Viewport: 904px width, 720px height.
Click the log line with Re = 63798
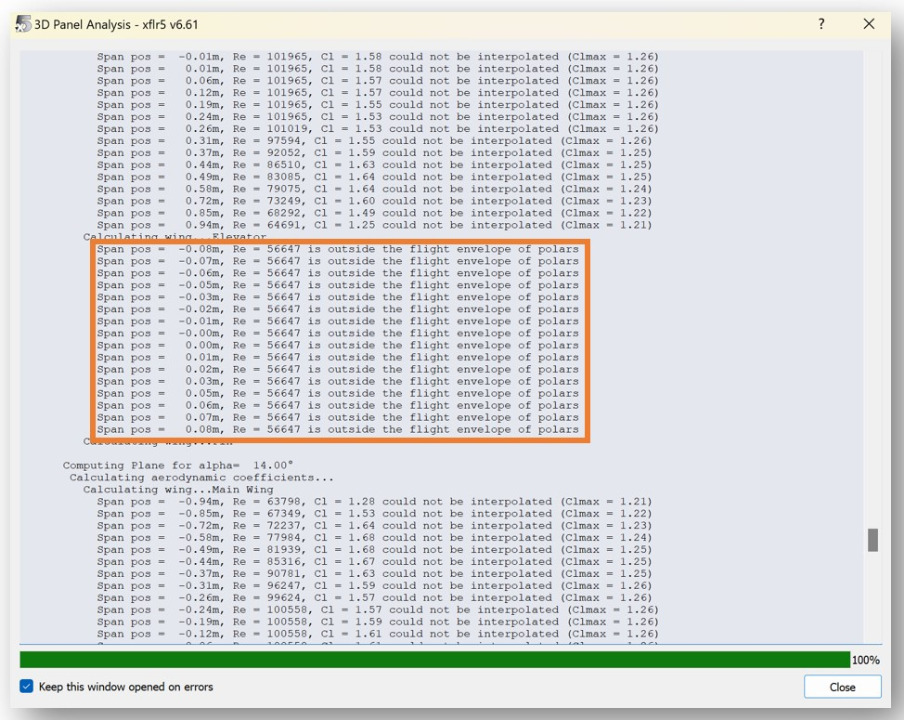pyautogui.click(x=373, y=502)
